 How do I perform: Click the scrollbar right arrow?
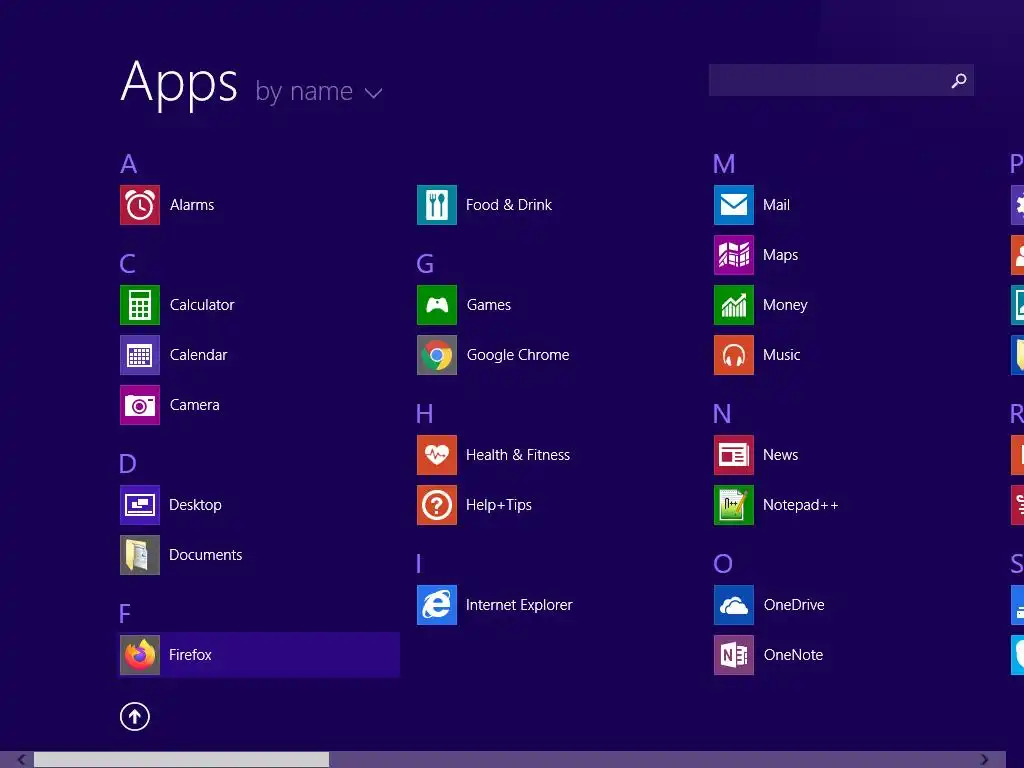984,760
